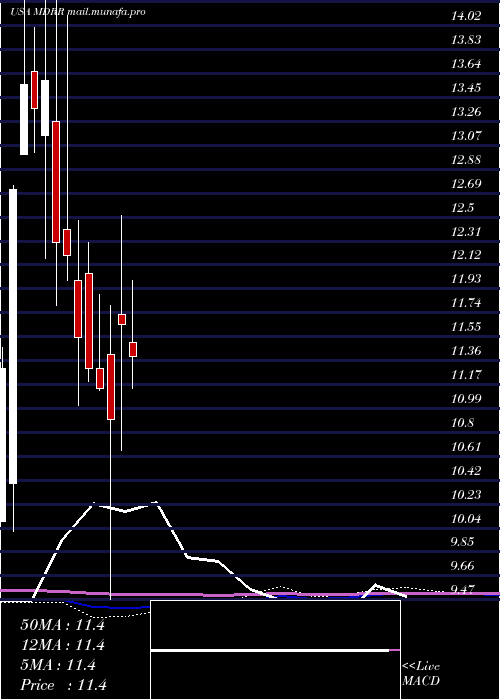Image resolution: width=500 pixels, height=700 pixels.
Task: Click the 12.69 price axis label
Action: (x=466, y=183)
